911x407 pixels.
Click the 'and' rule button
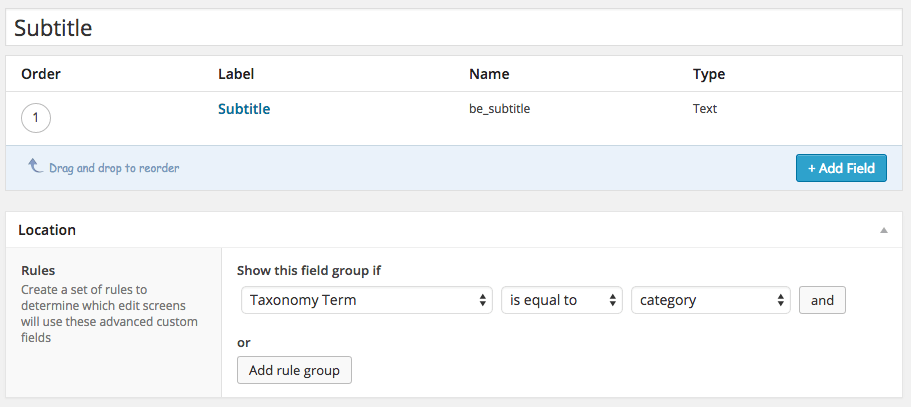pyautogui.click(x=822, y=300)
